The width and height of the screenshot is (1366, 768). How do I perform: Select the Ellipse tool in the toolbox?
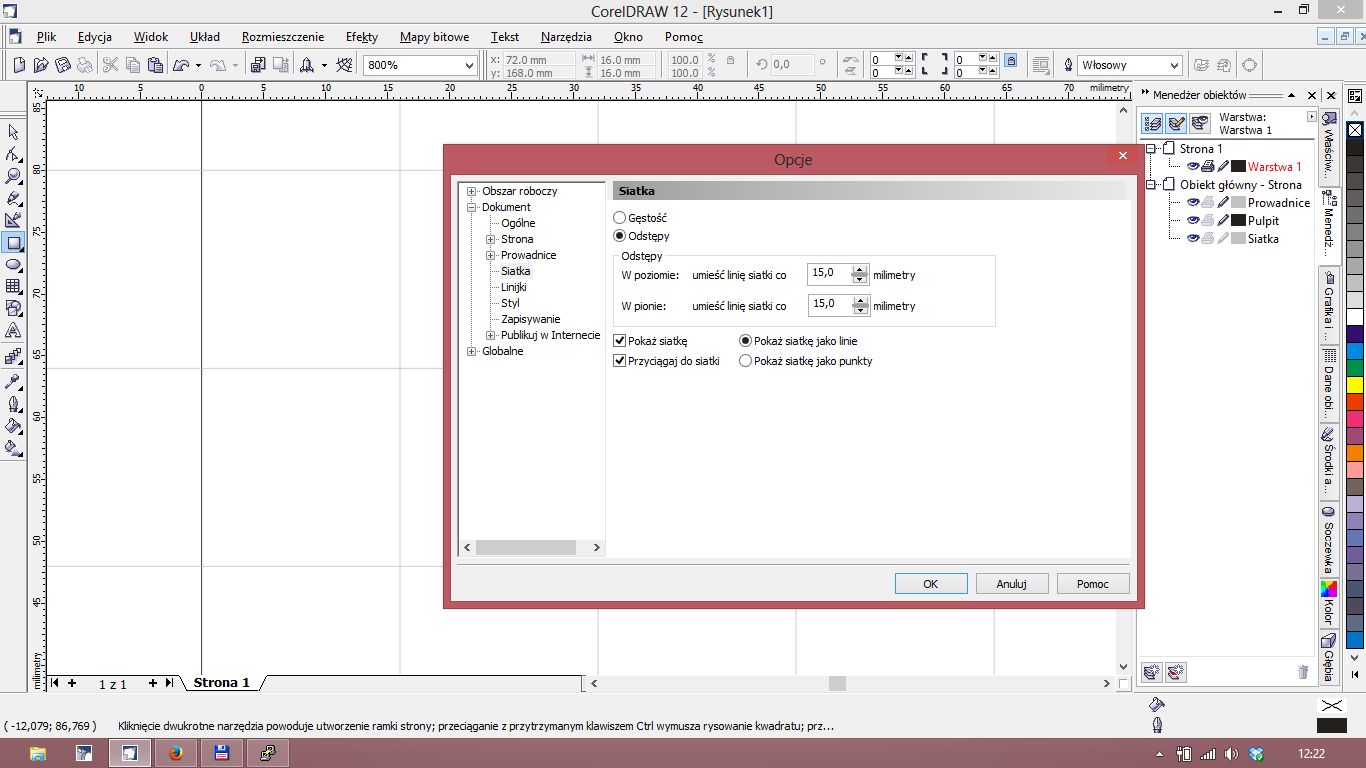point(14,265)
